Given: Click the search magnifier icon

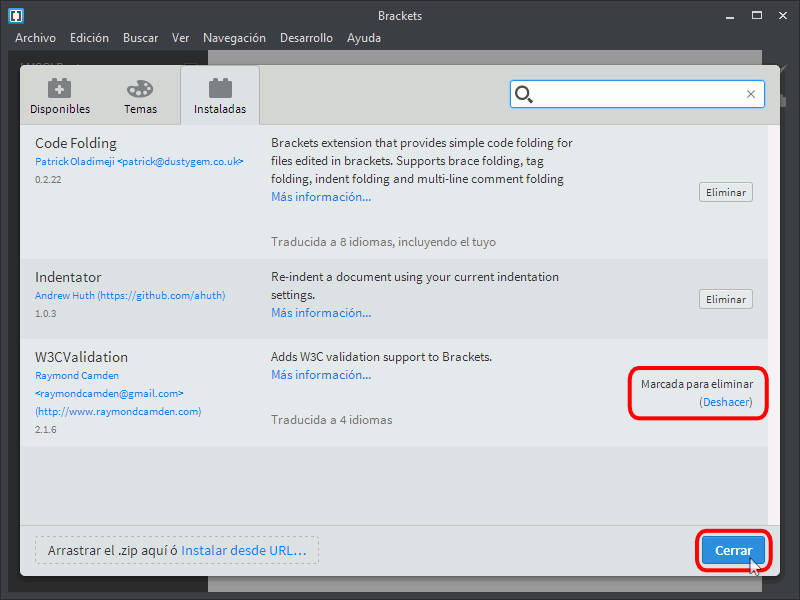Looking at the screenshot, I should point(523,94).
